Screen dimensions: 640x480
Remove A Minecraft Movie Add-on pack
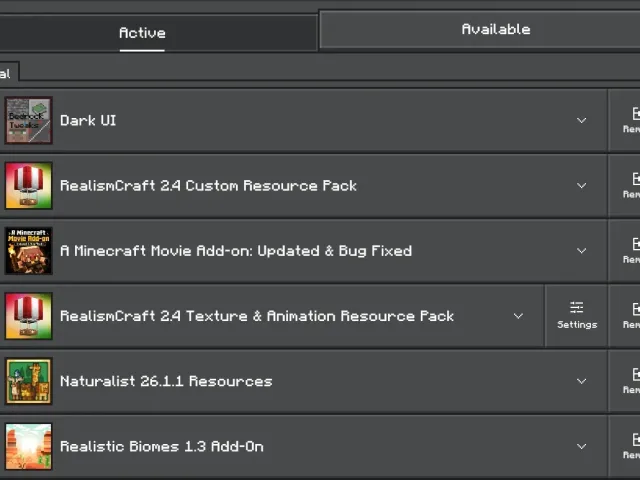(x=624, y=251)
